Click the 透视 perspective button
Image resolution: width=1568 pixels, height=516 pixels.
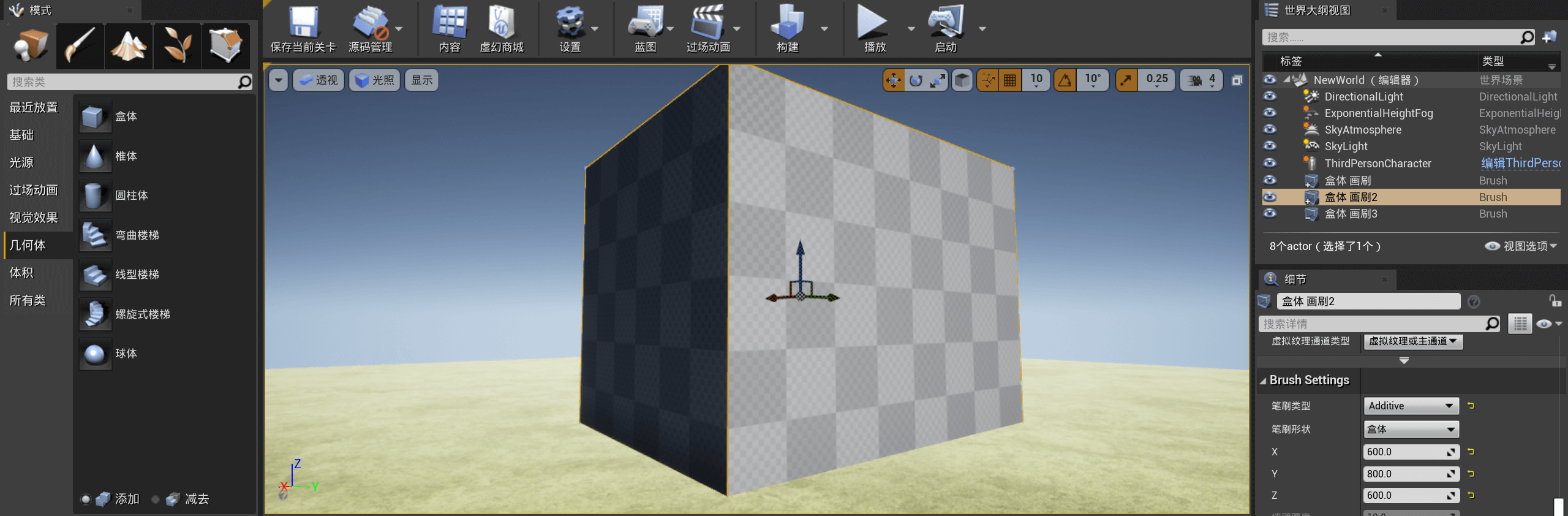pyautogui.click(x=319, y=80)
